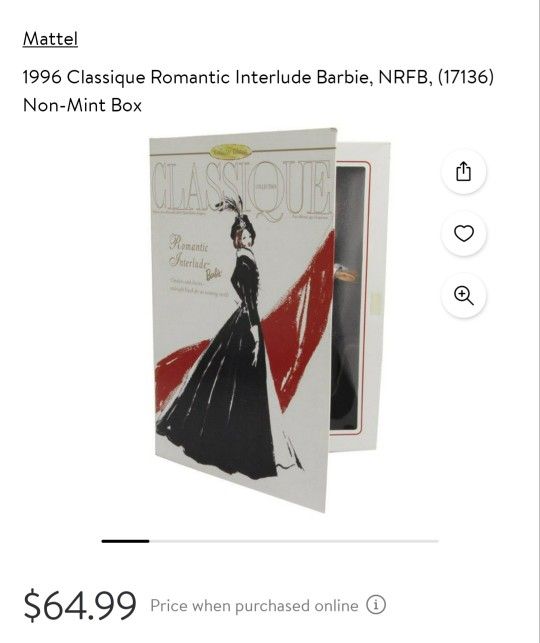Click the vertical scrollbar on the right edge
Screen dimensions: 540x643
pyautogui.click(x=539, y=322)
